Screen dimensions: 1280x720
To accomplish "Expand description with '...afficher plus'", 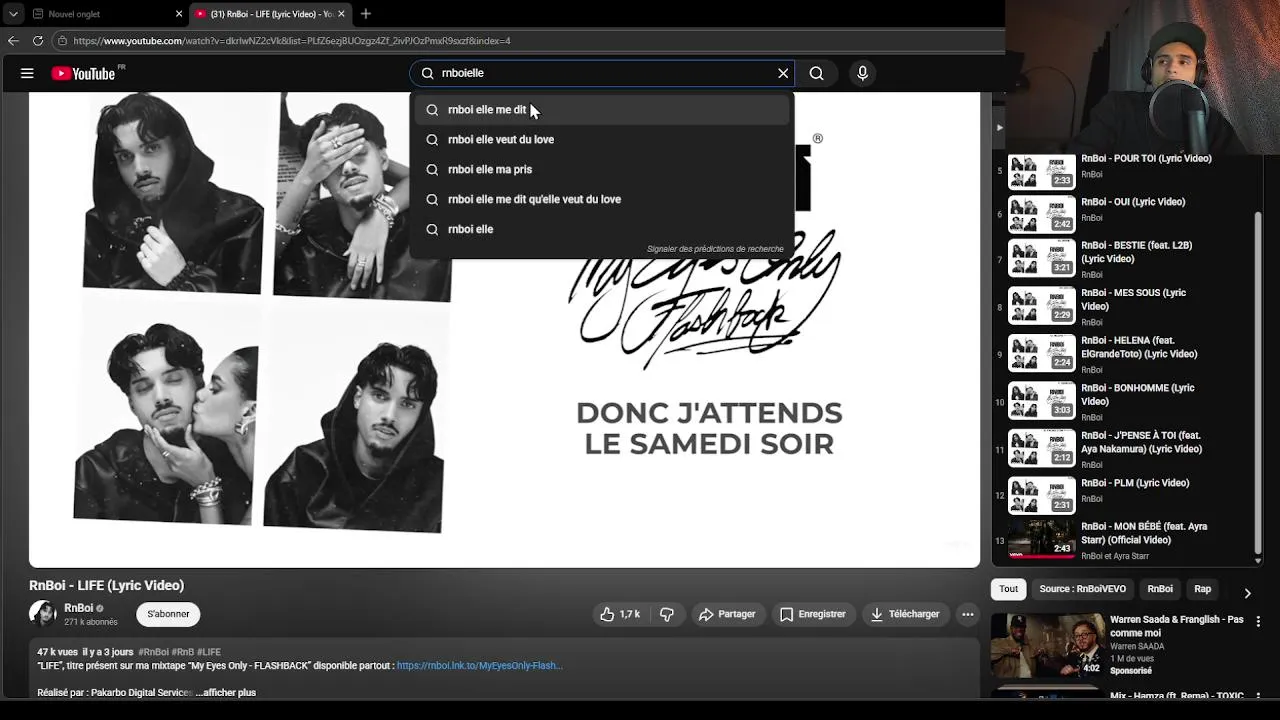I will 226,693.
